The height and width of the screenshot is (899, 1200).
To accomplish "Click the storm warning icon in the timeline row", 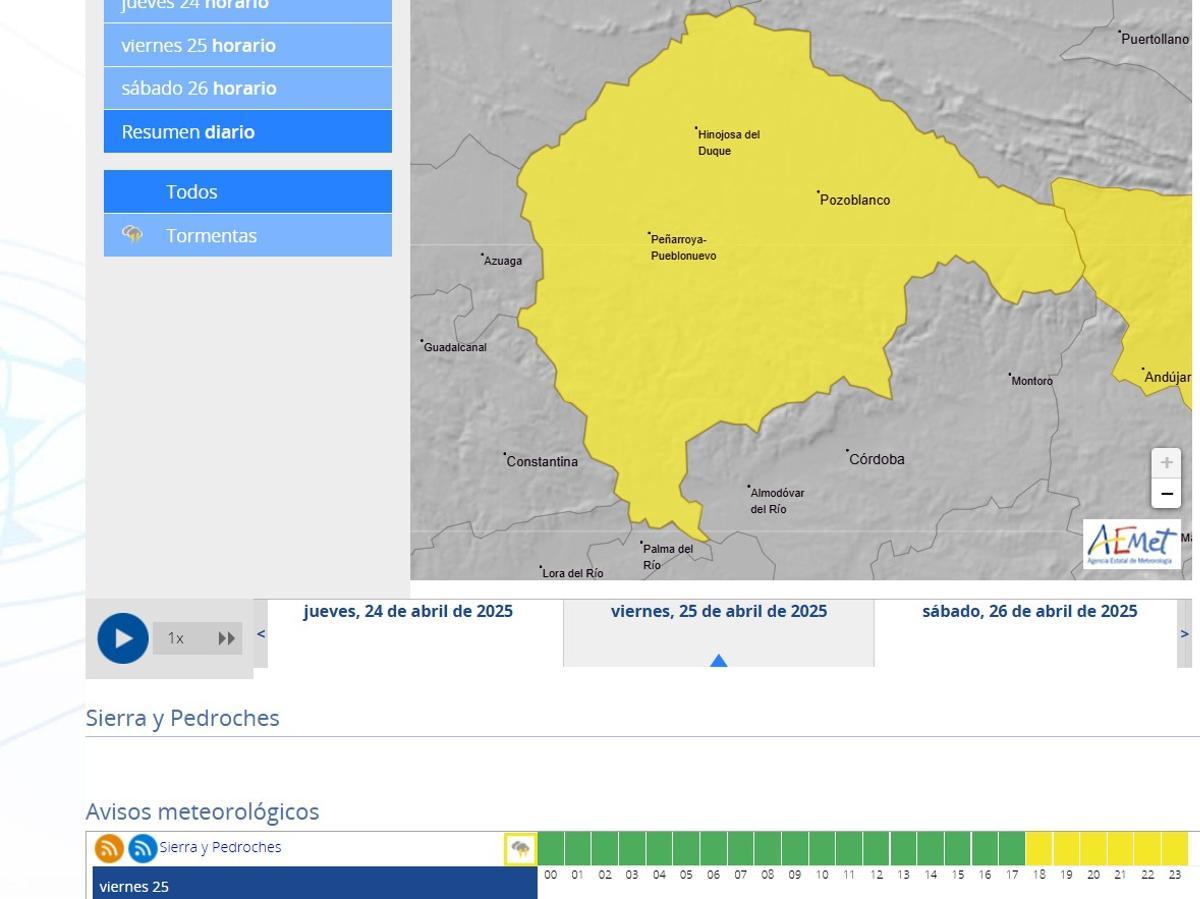I will [520, 849].
